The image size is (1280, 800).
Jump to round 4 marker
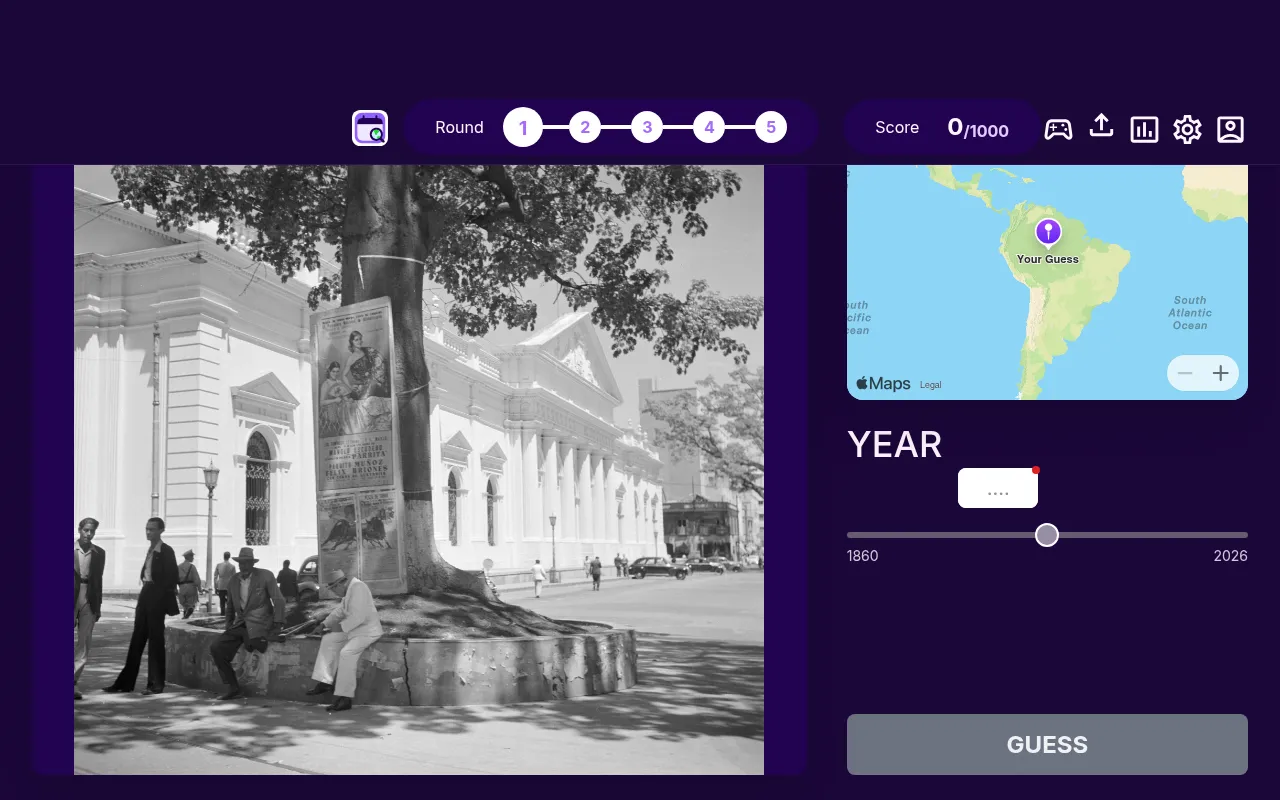(x=709, y=128)
